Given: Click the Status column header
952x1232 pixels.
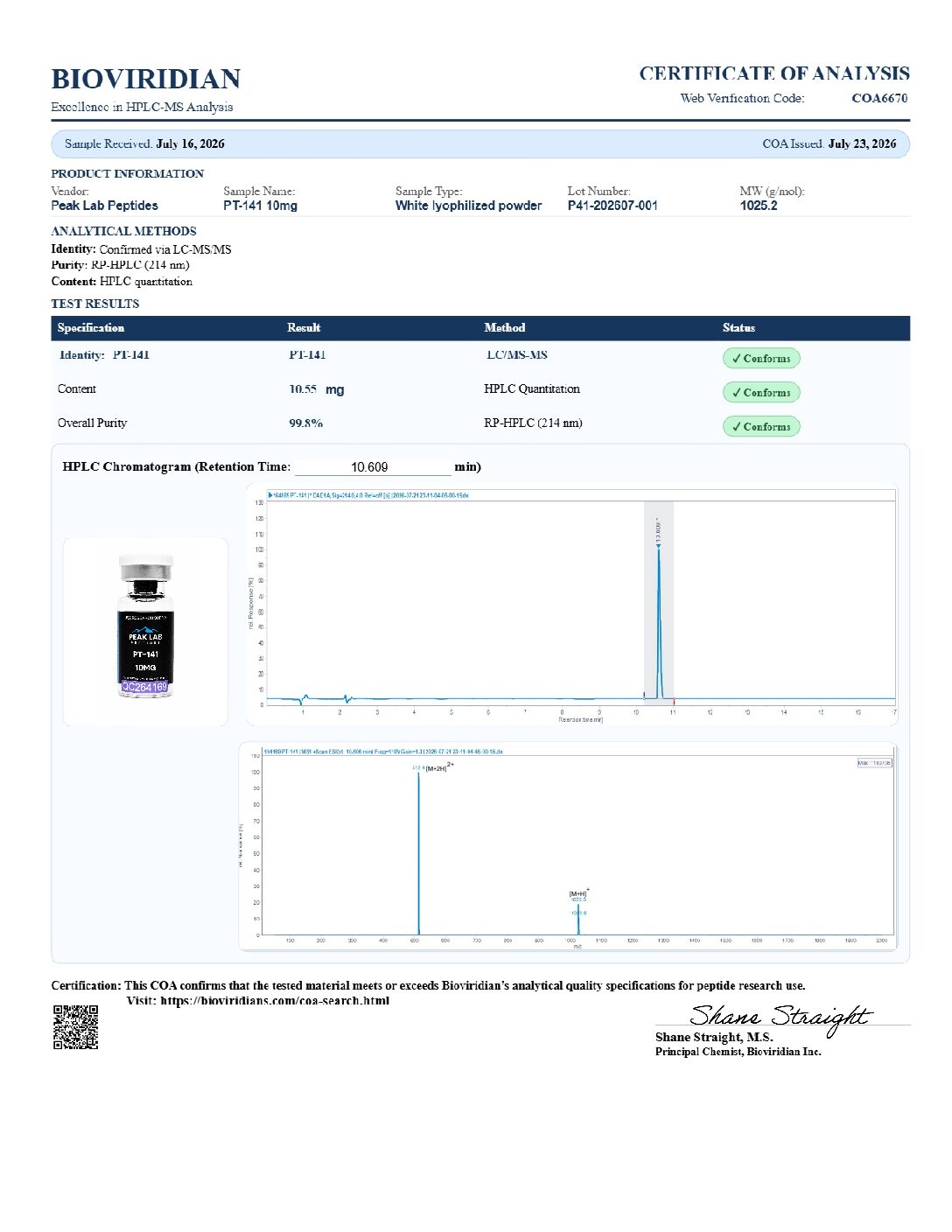Looking at the screenshot, I should [738, 328].
